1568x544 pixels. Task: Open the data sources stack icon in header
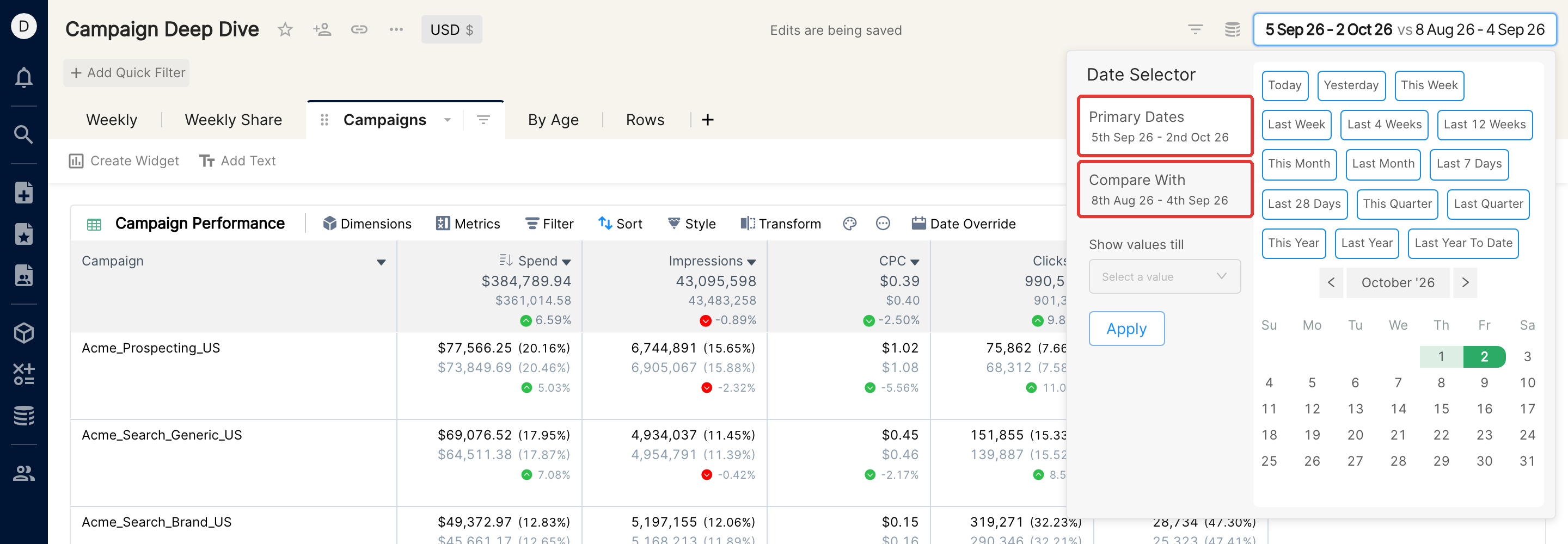coord(1233,29)
